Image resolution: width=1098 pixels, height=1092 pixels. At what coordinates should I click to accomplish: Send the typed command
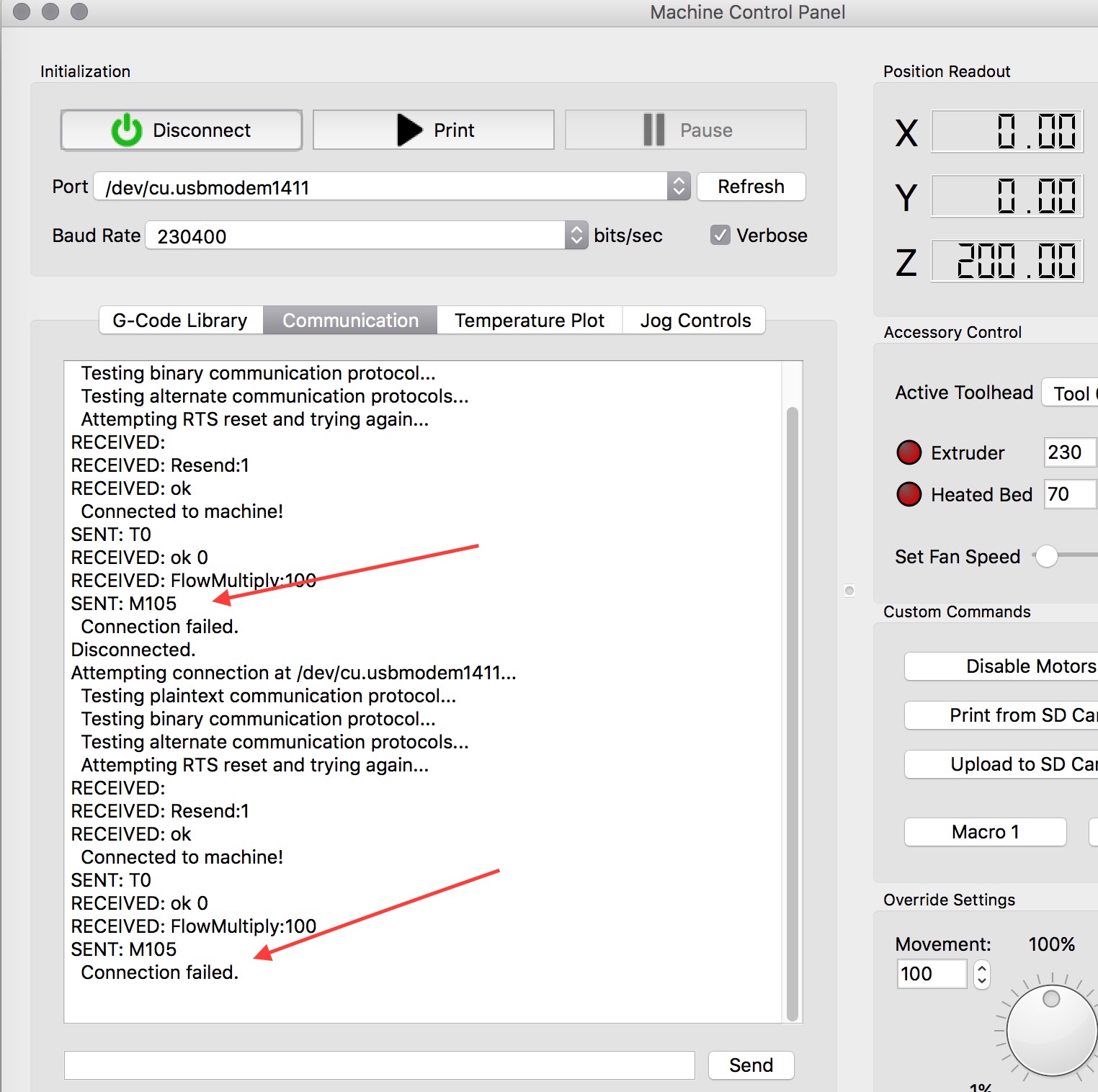point(751,1065)
